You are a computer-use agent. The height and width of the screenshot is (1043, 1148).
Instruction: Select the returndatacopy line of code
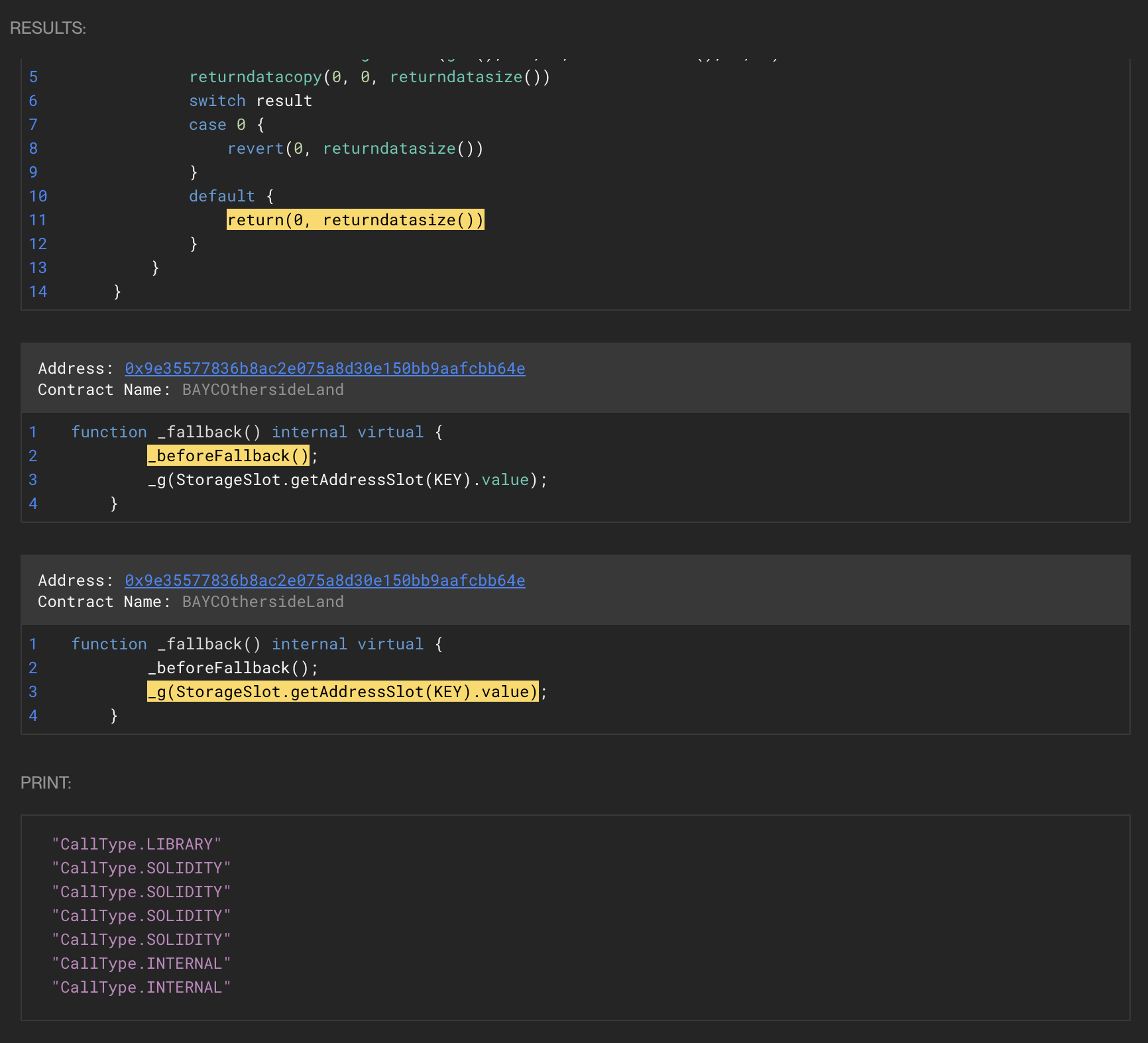point(369,77)
